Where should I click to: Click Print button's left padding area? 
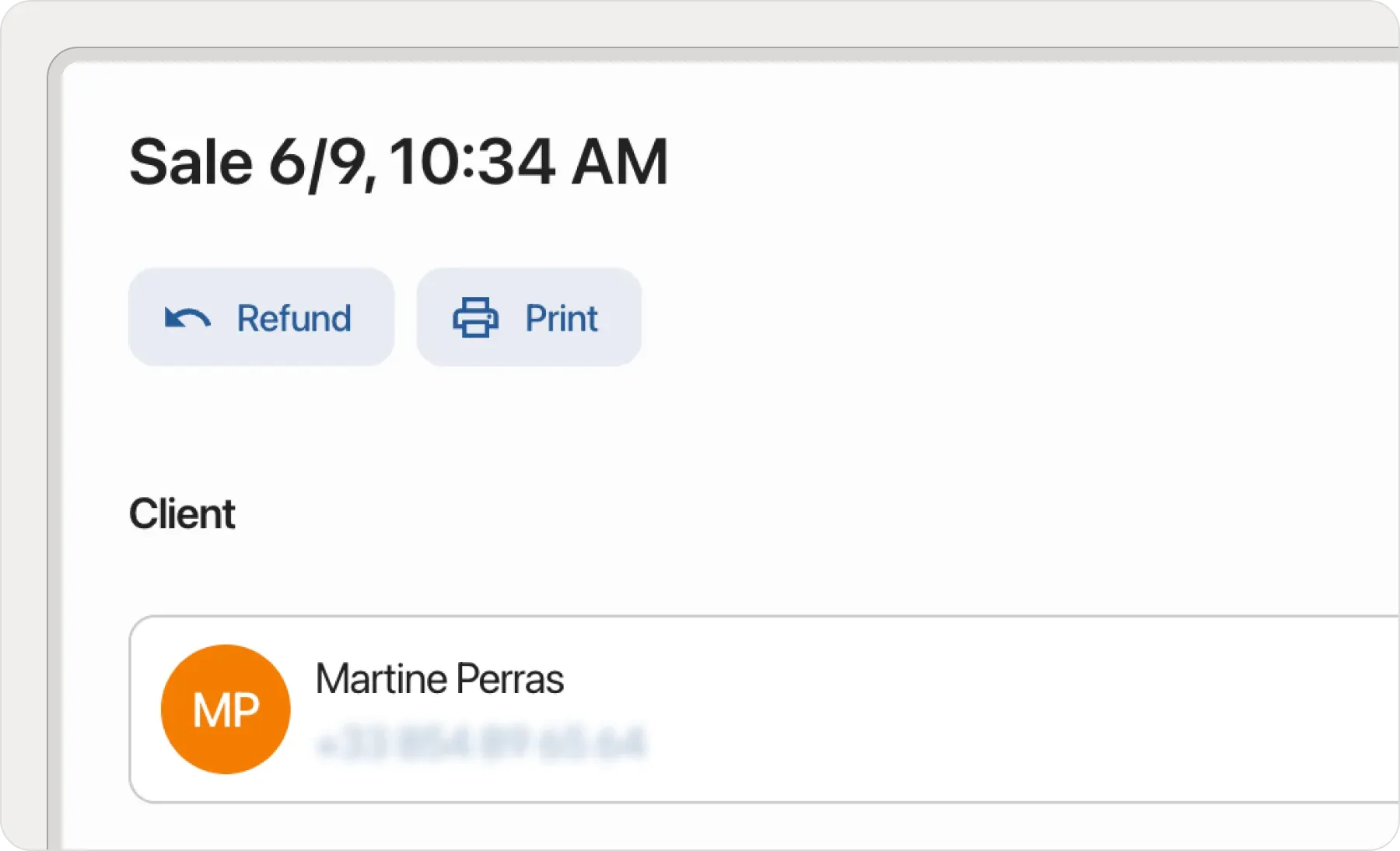click(x=433, y=317)
